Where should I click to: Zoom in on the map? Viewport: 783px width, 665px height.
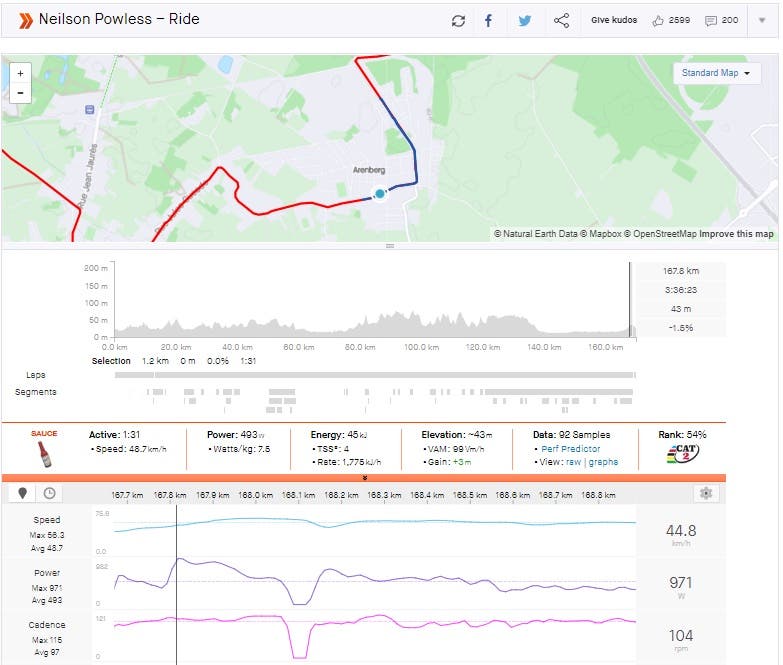[x=20, y=73]
